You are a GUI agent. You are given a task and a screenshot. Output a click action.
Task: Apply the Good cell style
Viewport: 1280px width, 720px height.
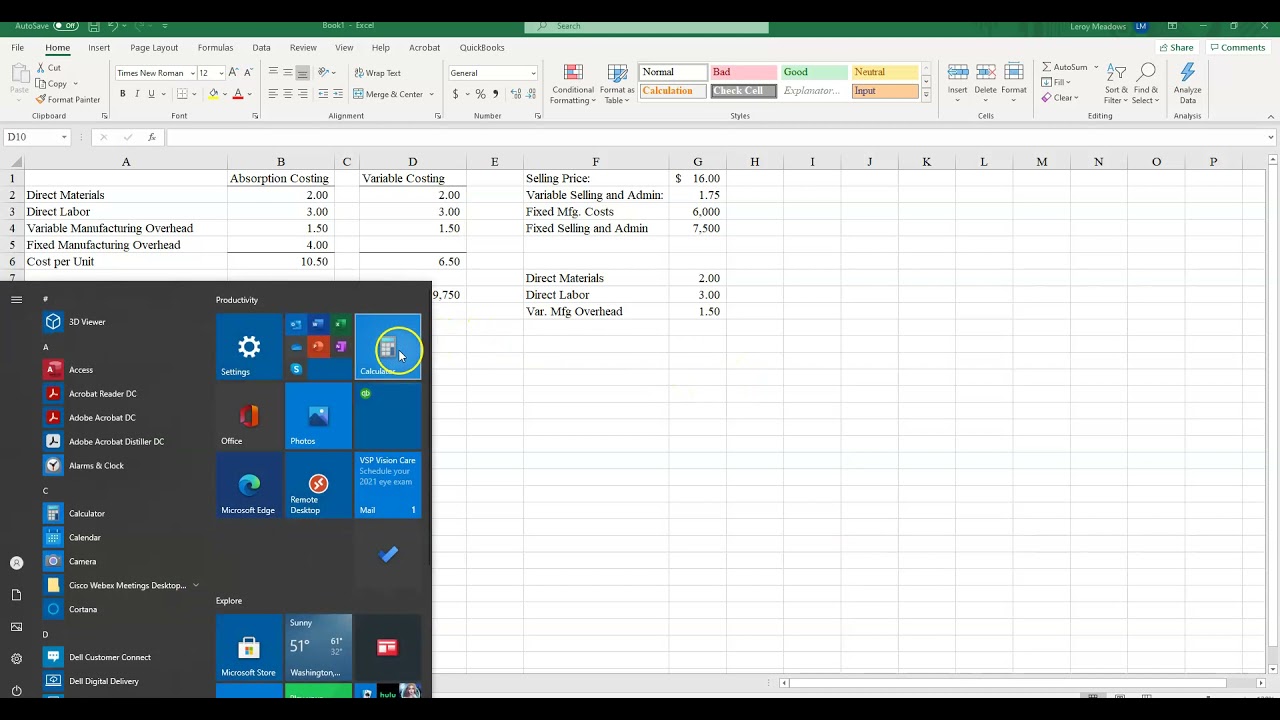pyautogui.click(x=815, y=72)
